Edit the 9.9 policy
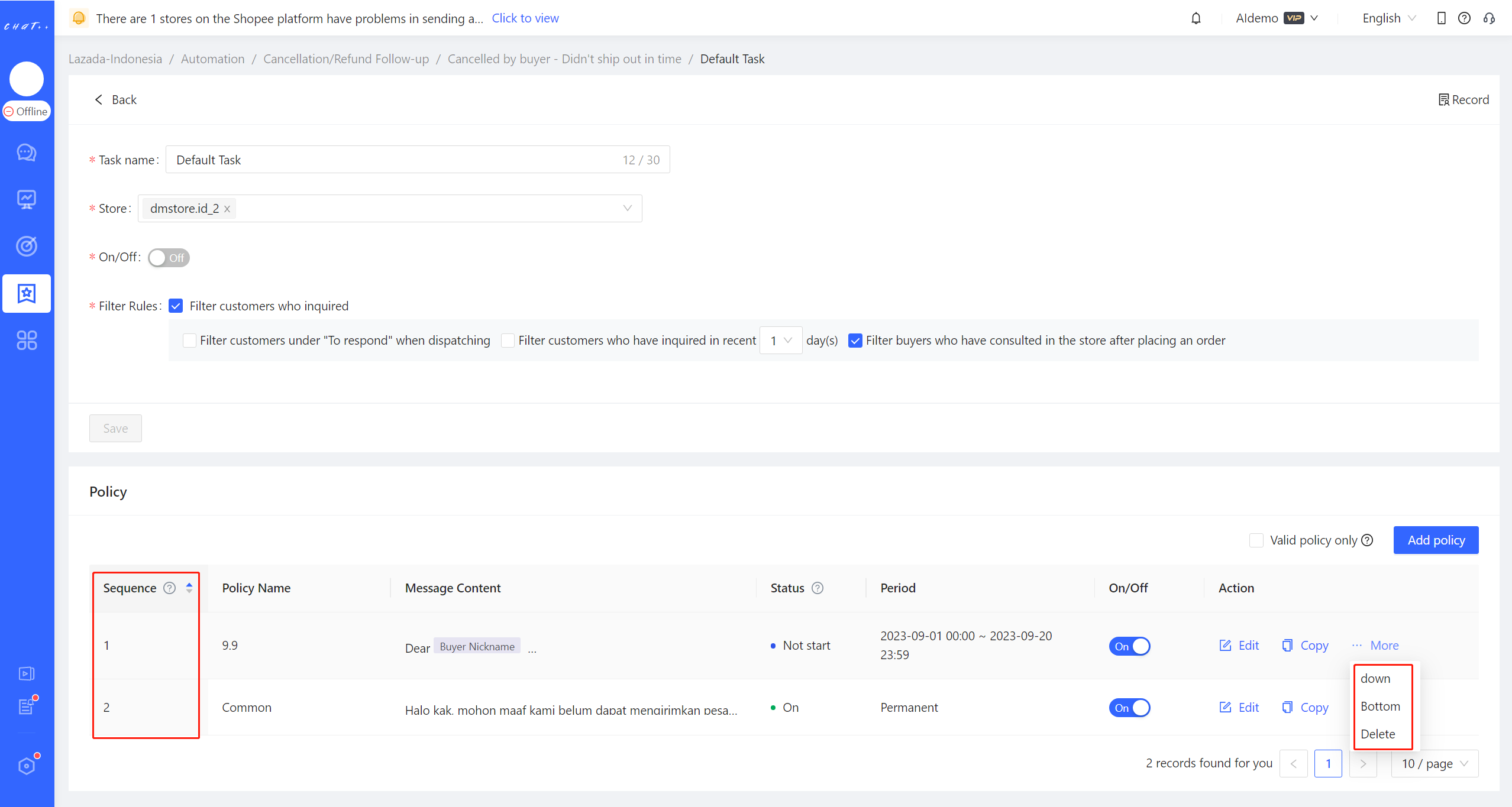This screenshot has width=1512, height=807. click(1240, 645)
